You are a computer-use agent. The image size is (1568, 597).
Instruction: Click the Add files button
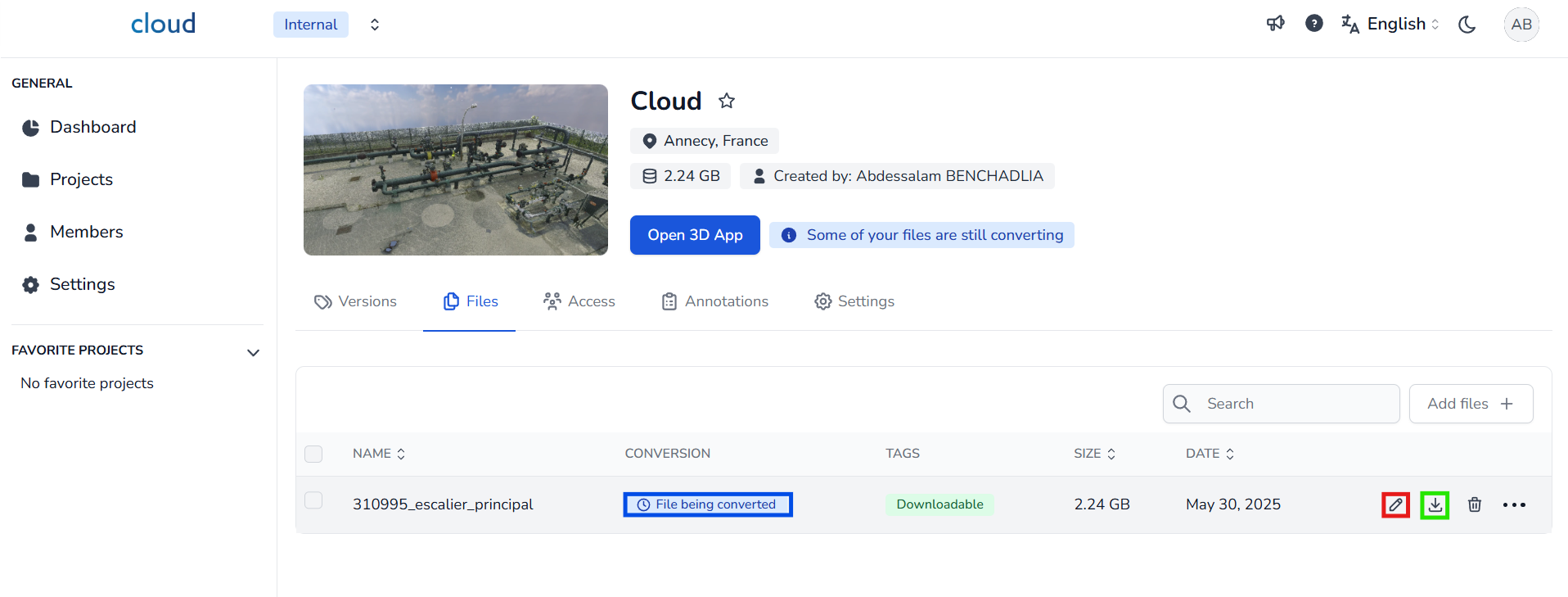(1470, 404)
